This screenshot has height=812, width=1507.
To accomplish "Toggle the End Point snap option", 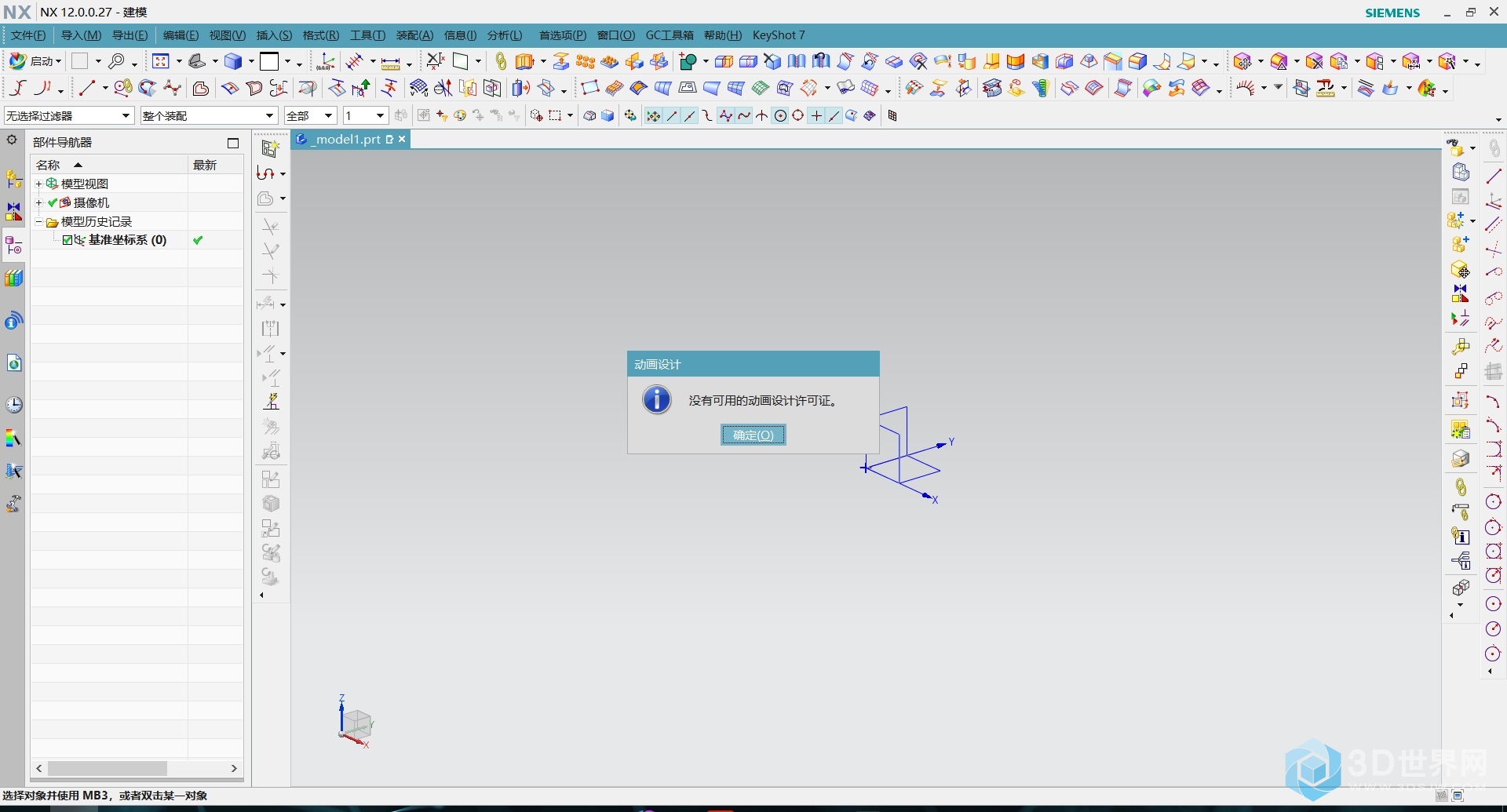I will pyautogui.click(x=672, y=116).
